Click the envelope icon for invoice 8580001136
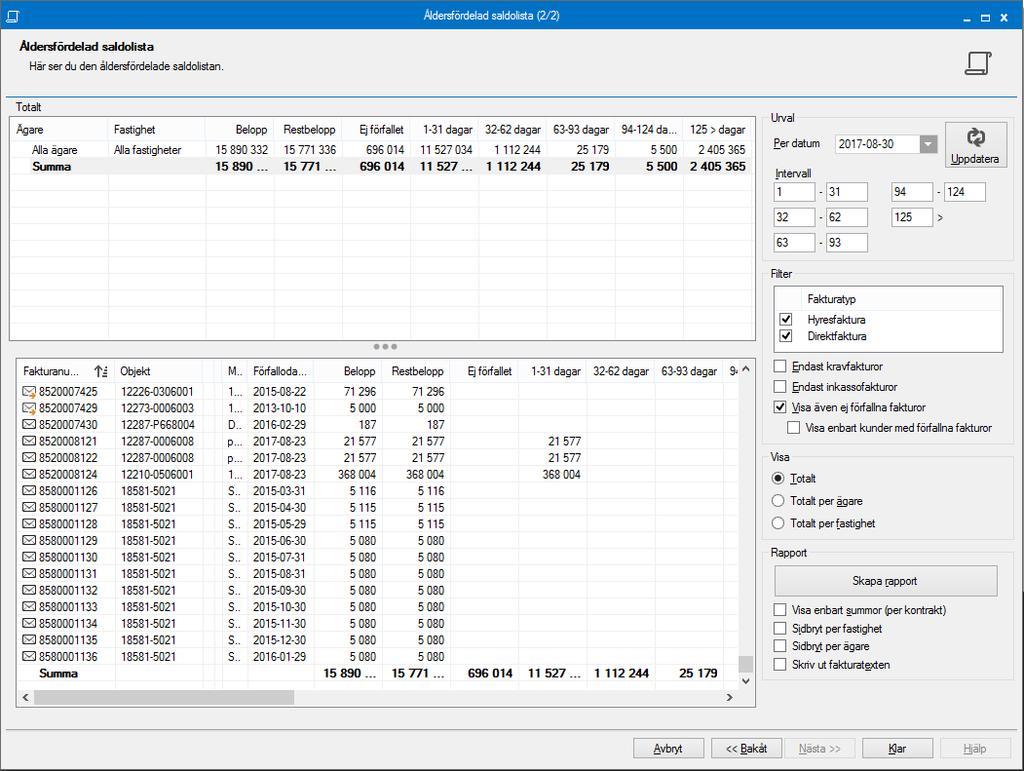 (29, 657)
